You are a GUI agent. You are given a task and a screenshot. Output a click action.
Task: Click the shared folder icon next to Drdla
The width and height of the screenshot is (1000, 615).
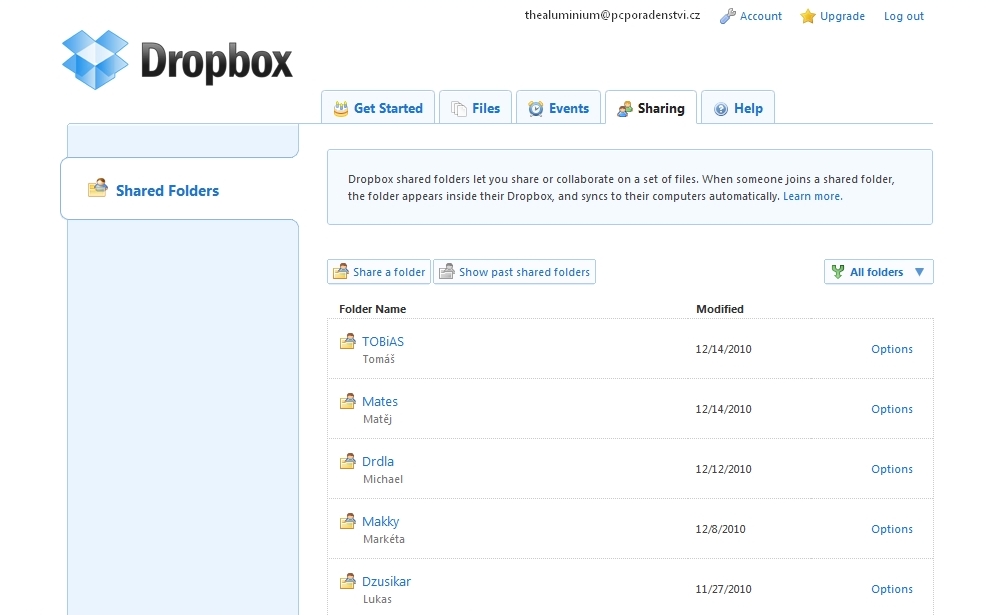tap(348, 461)
